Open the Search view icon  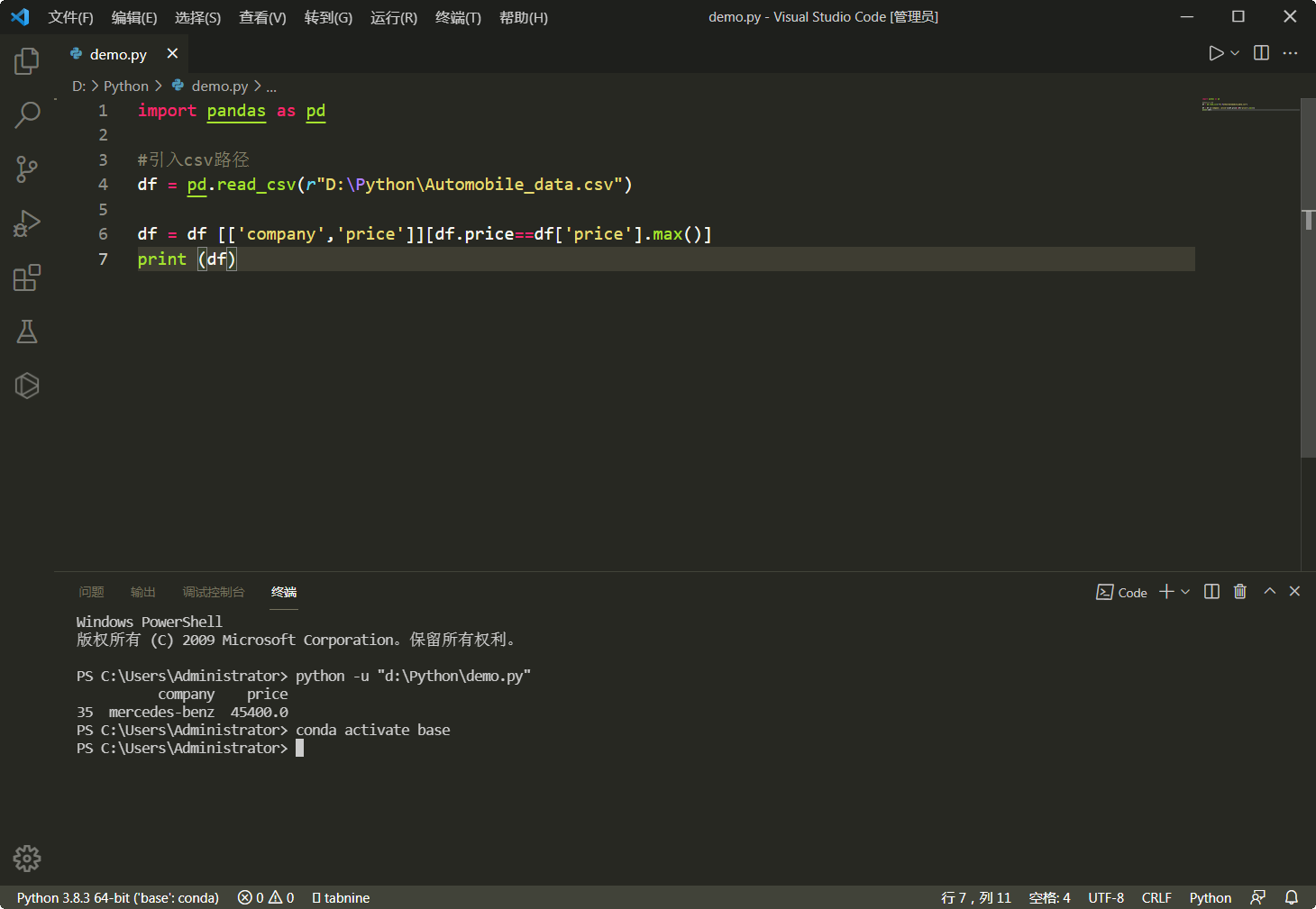point(27,115)
